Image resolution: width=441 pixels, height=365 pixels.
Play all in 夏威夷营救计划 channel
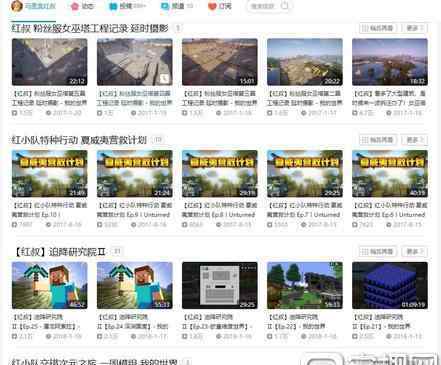pos(378,140)
